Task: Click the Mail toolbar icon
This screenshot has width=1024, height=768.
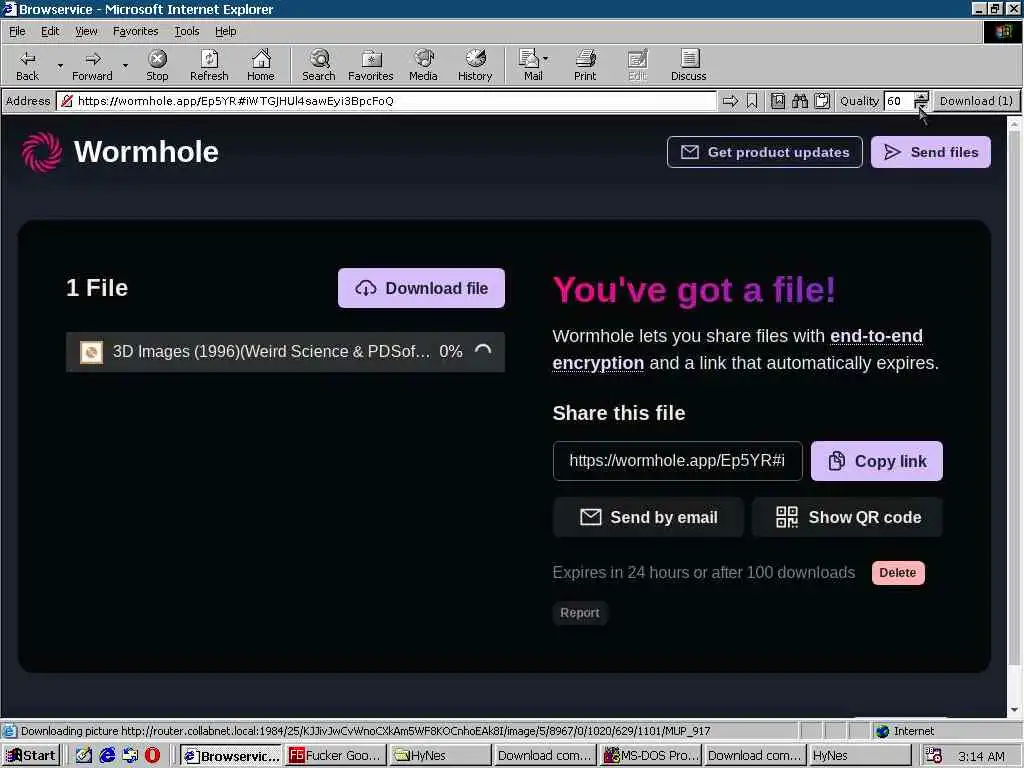Action: [530, 65]
